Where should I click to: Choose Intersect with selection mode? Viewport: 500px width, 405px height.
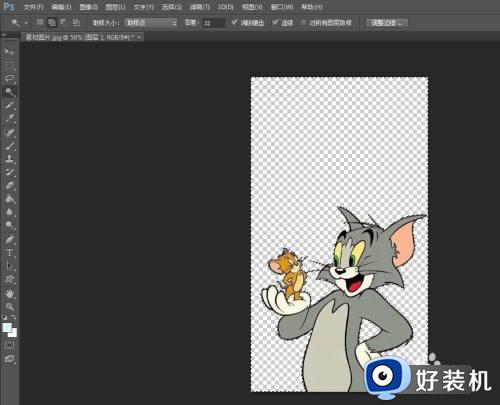[76, 22]
